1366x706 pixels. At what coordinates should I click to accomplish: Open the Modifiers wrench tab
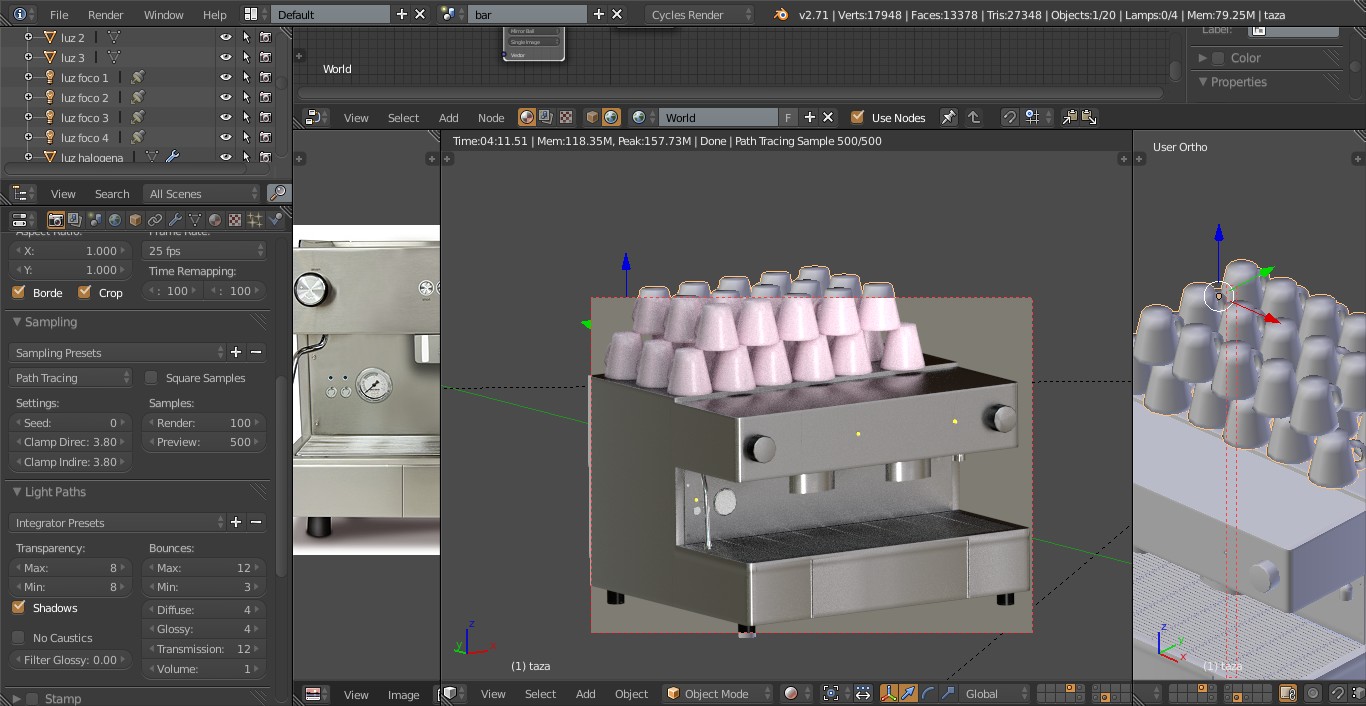pyautogui.click(x=175, y=220)
